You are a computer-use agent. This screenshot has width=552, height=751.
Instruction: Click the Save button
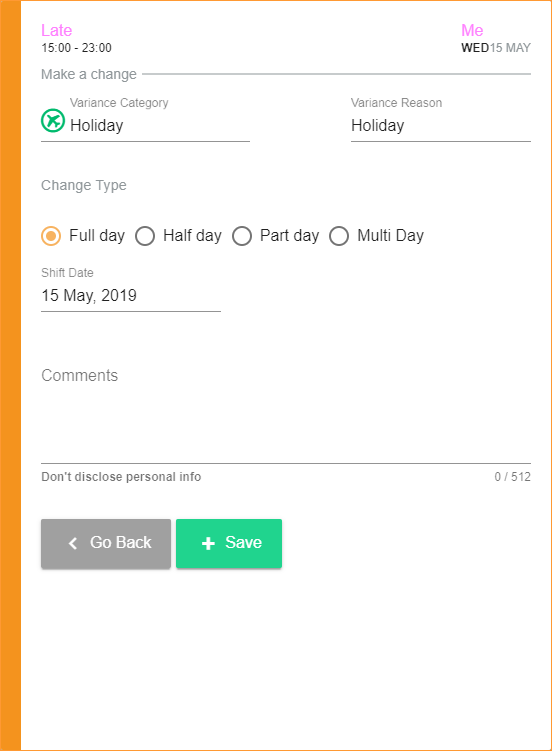(x=229, y=544)
